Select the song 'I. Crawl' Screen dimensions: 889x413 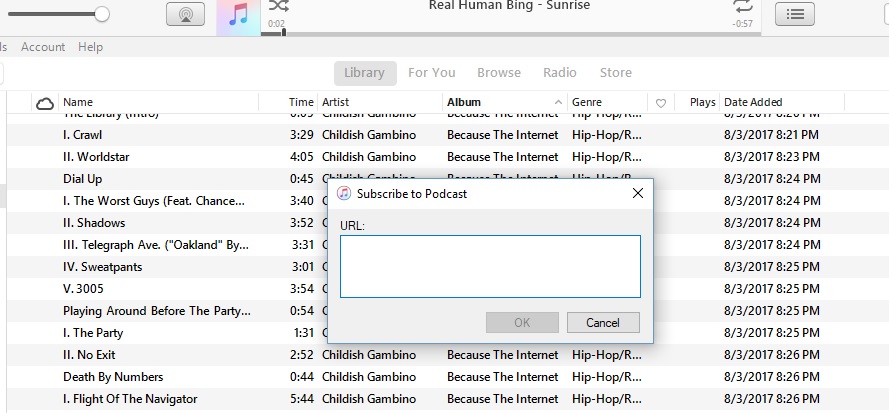83,135
